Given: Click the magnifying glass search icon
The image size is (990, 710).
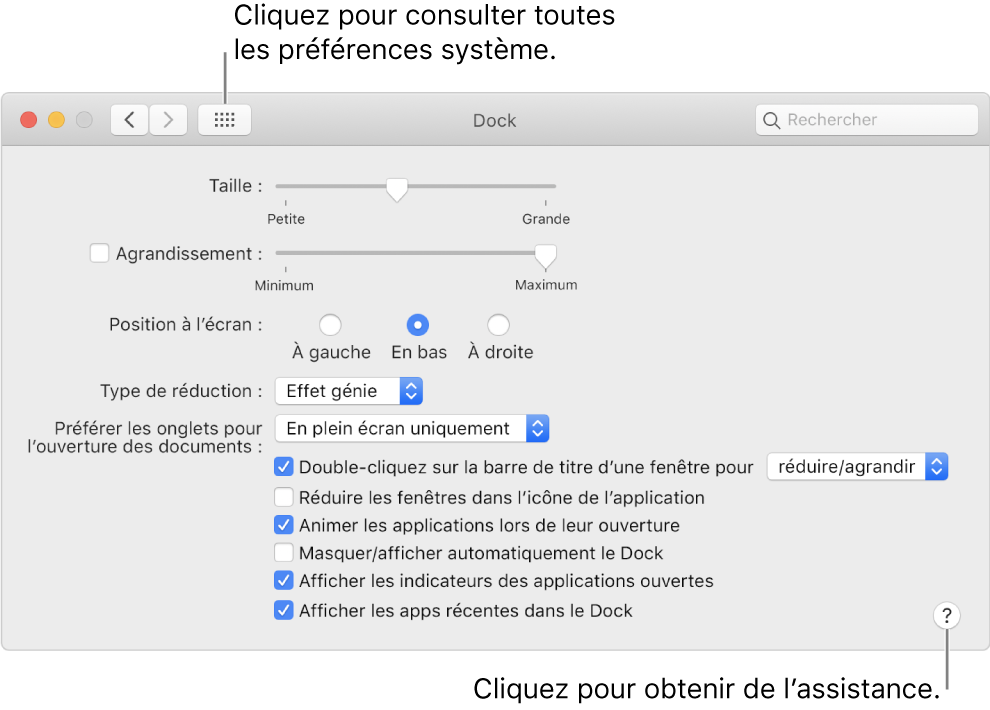Looking at the screenshot, I should tap(772, 120).
